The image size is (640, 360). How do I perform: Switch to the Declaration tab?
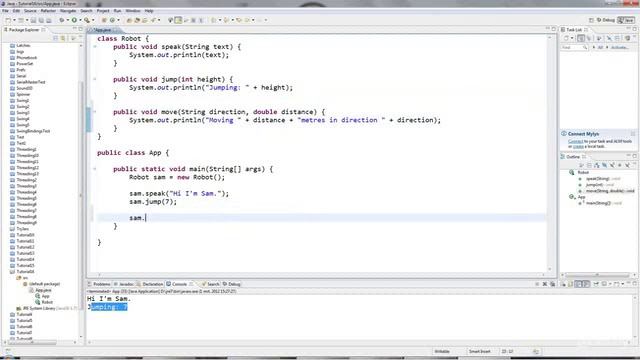[x=150, y=284]
